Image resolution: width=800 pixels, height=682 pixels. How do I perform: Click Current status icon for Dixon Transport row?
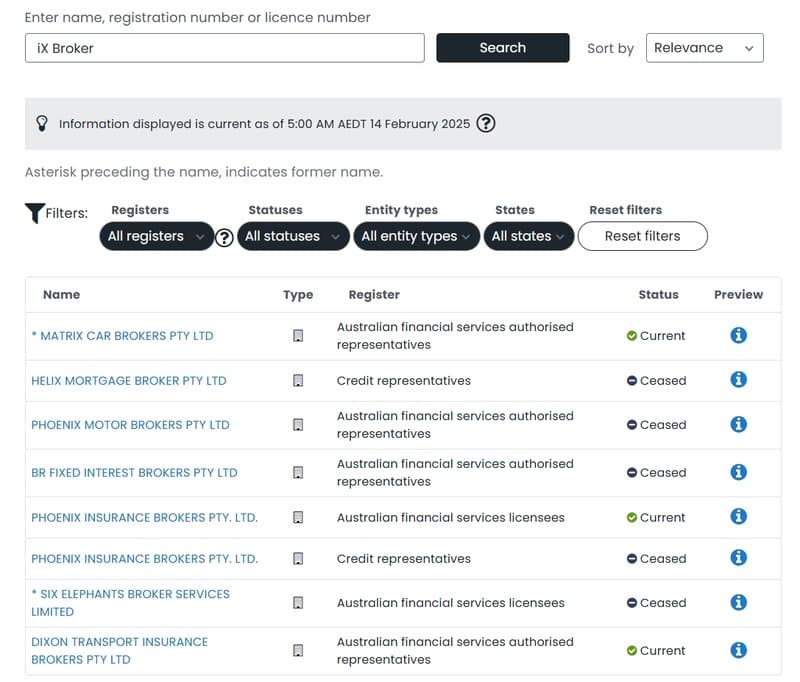[x=632, y=651]
